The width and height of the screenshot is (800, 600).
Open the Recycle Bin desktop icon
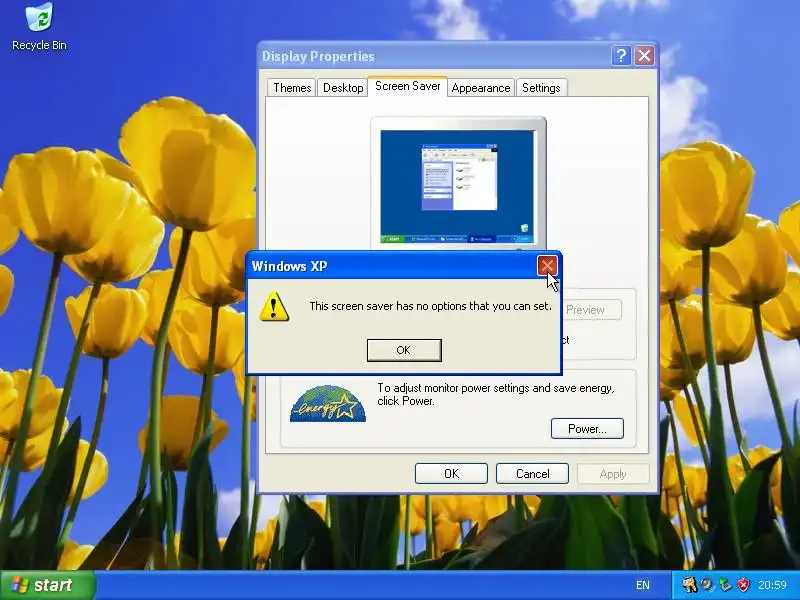pyautogui.click(x=39, y=27)
